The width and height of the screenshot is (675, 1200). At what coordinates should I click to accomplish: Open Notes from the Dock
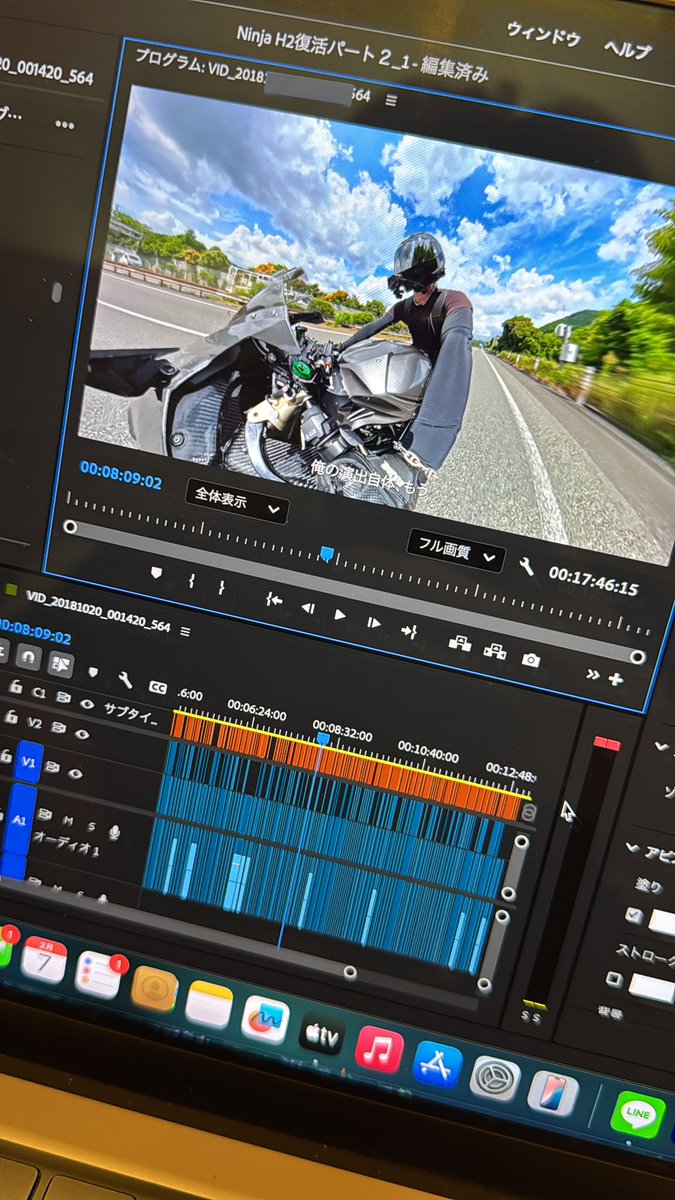click(209, 1005)
